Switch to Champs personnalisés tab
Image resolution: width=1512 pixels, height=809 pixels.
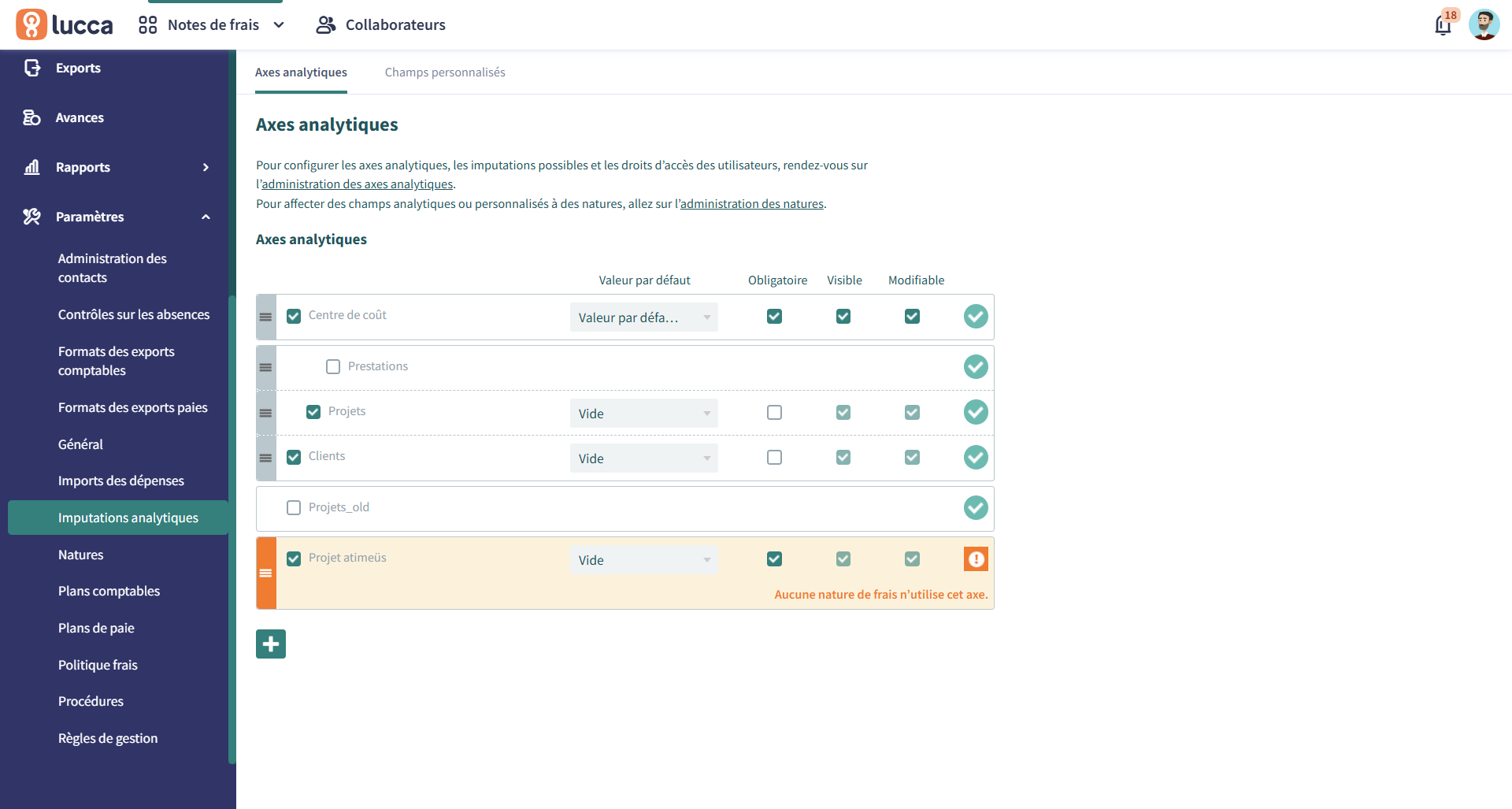pyautogui.click(x=445, y=72)
